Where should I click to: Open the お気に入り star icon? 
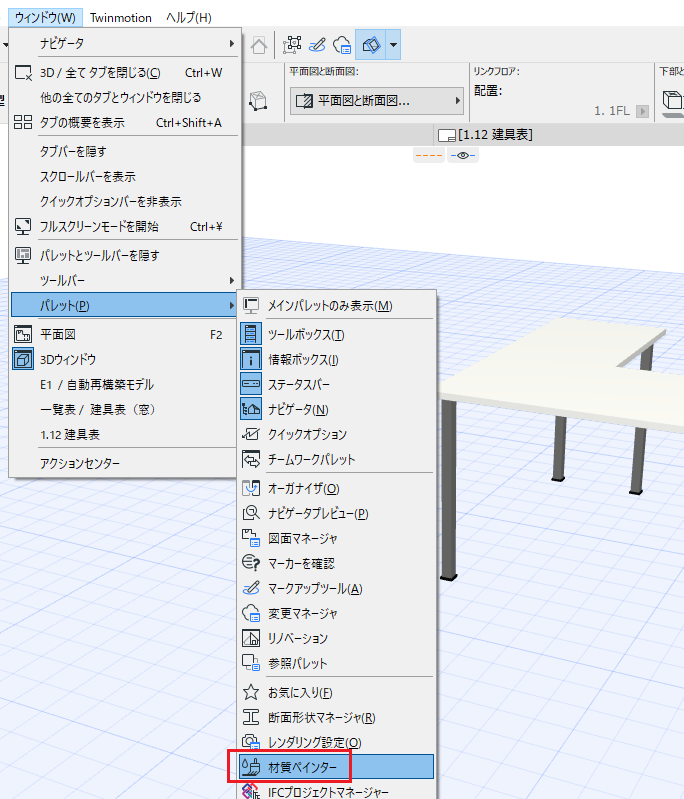click(x=251, y=692)
